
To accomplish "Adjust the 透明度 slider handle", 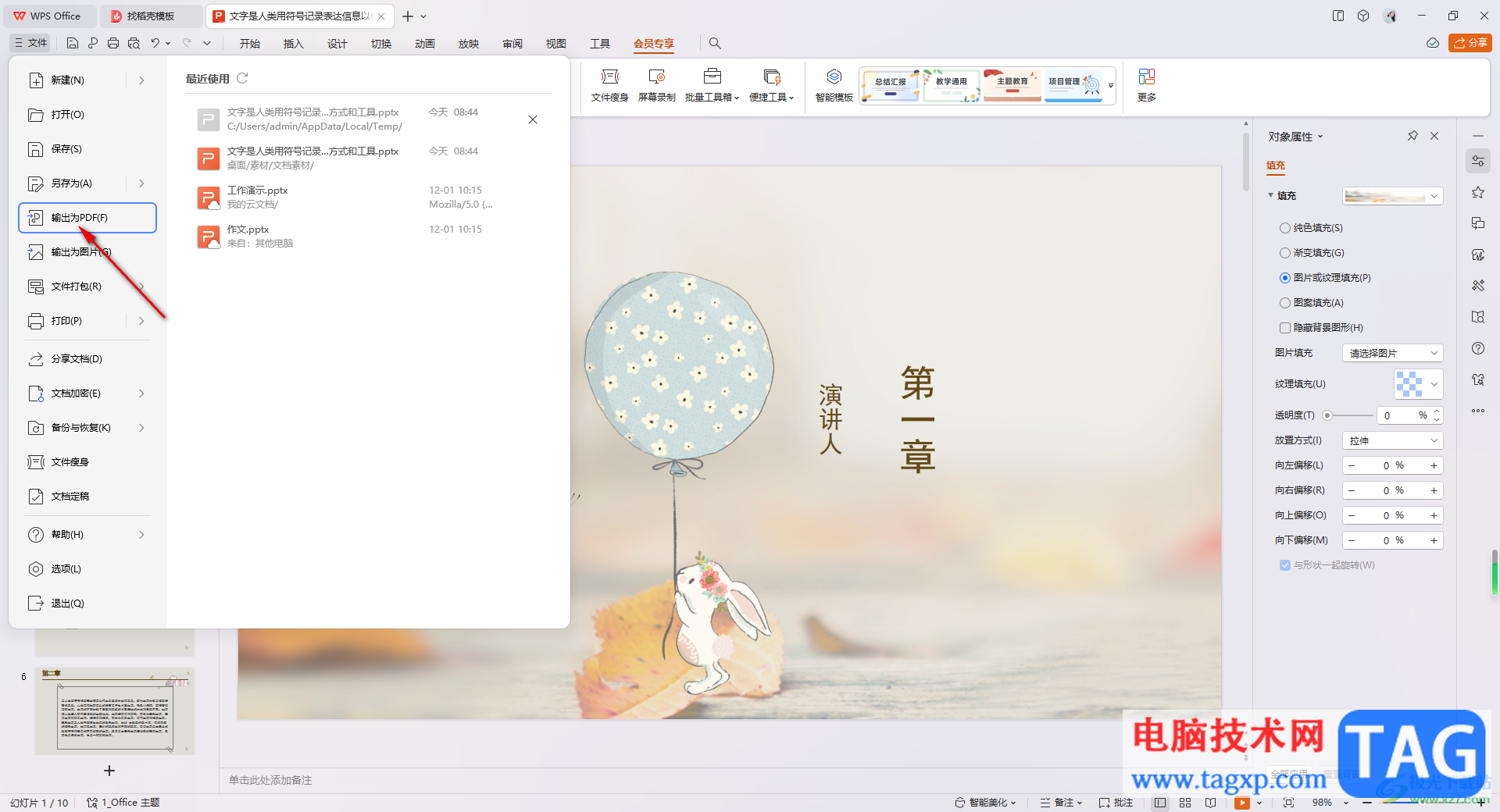I will [1327, 415].
